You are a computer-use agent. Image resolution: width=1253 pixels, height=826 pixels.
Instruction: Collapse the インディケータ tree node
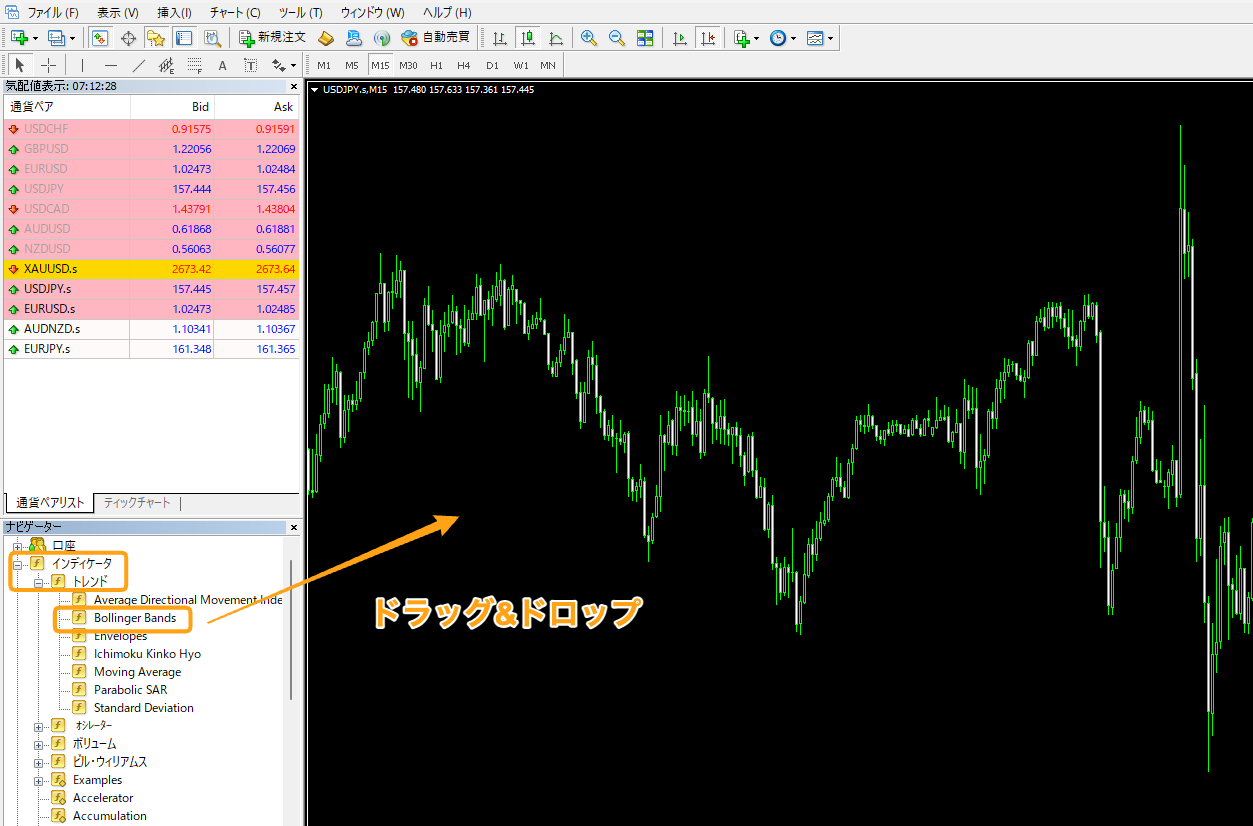pos(16,564)
